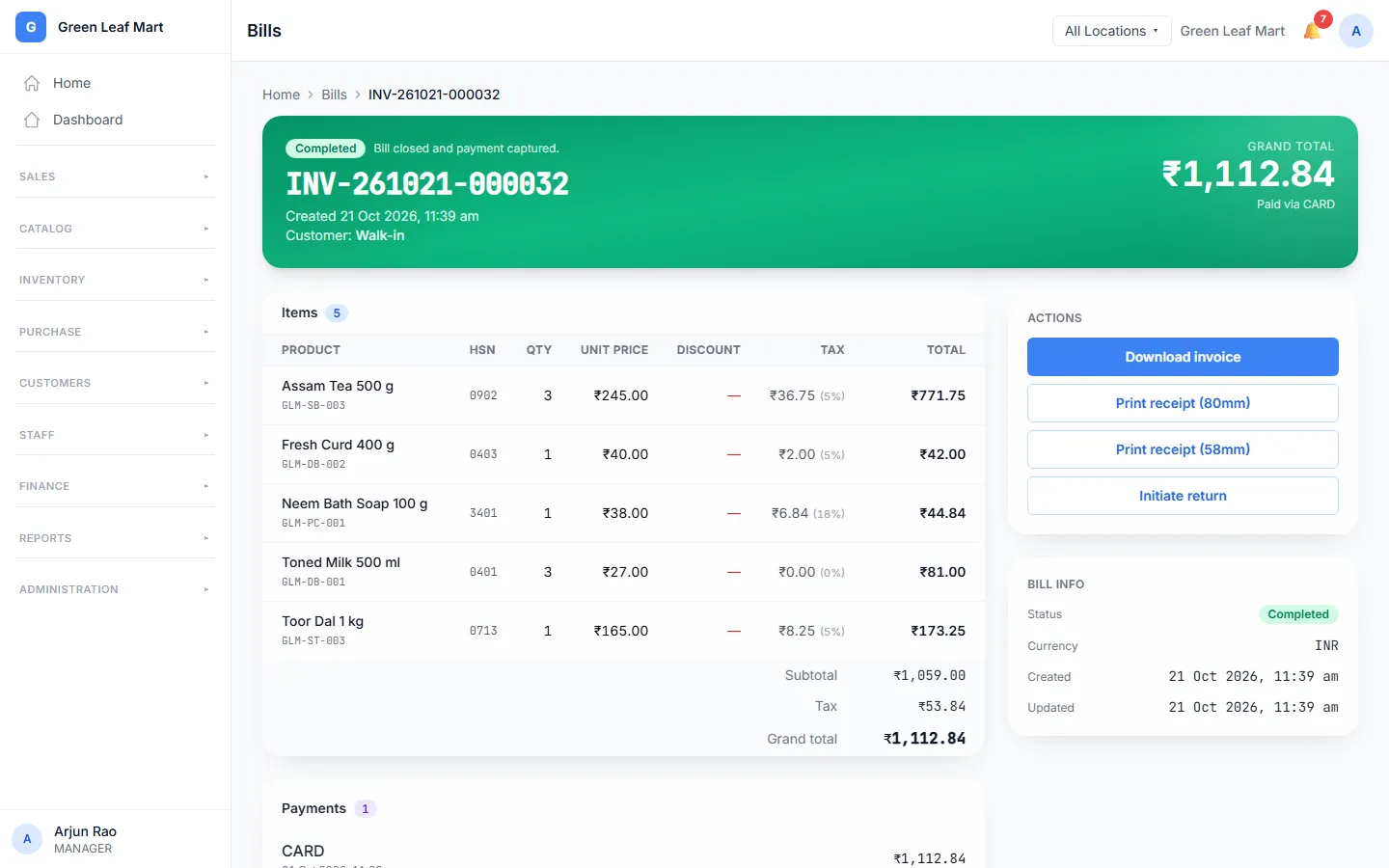Image resolution: width=1389 pixels, height=868 pixels.
Task: Click the Download invoice button
Action: click(x=1183, y=357)
